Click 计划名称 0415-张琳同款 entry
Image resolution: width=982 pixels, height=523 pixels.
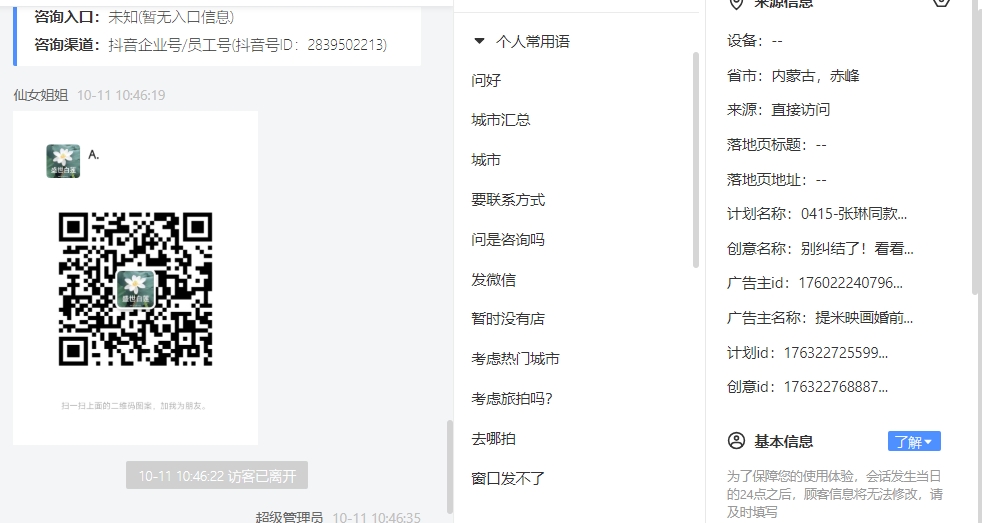817,214
